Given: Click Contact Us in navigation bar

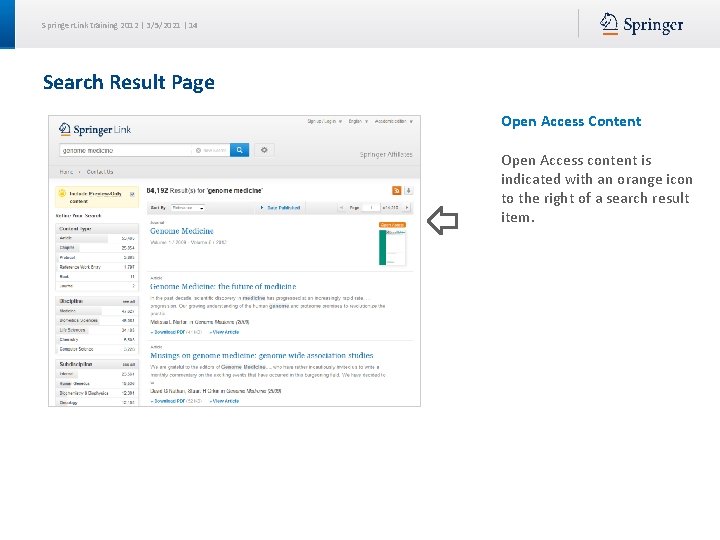Looking at the screenshot, I should [x=100, y=172].
